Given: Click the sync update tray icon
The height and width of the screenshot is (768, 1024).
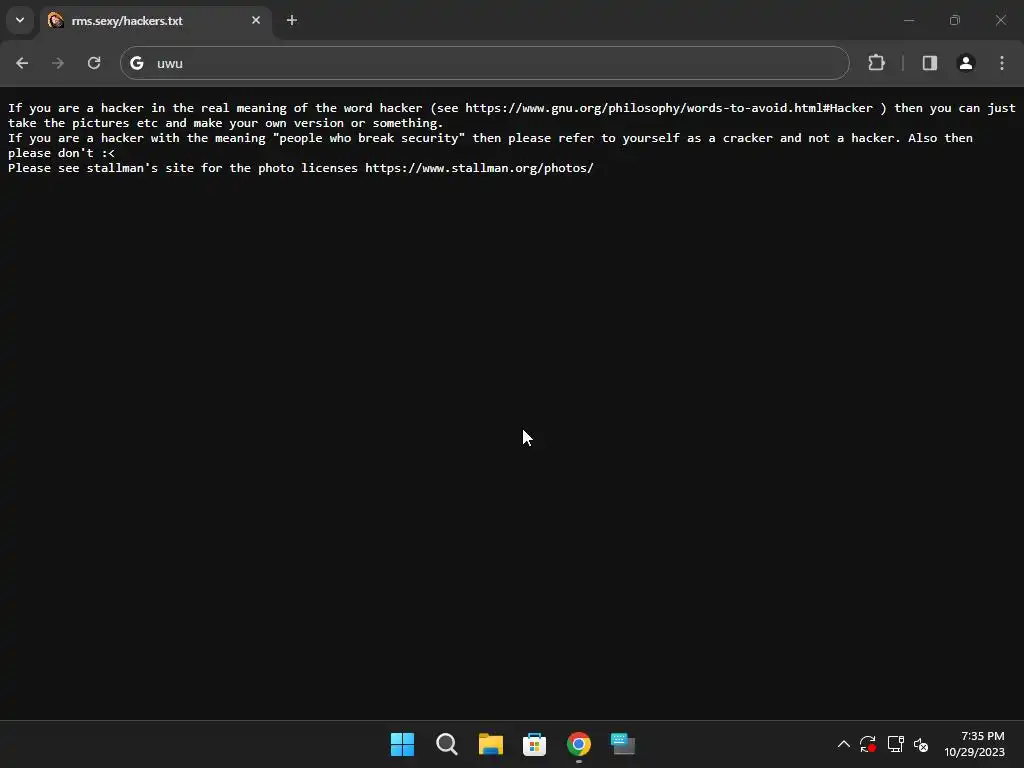Looking at the screenshot, I should pos(868,744).
